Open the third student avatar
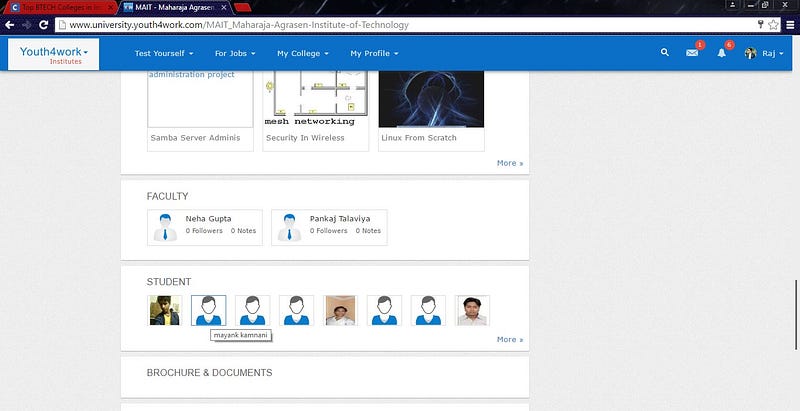 253,310
